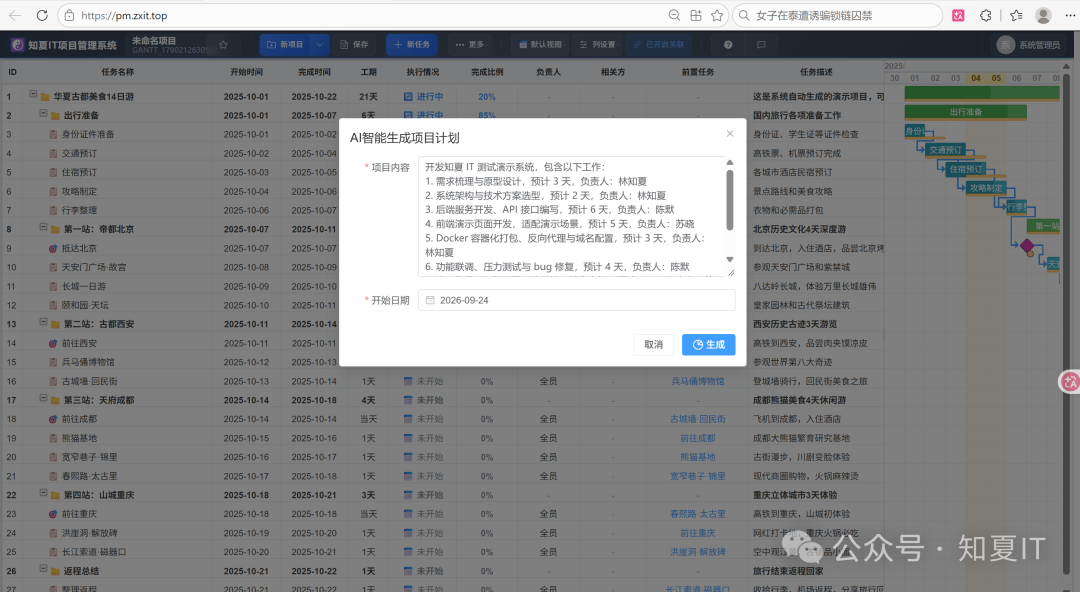
Task: Click the 保存 toolbar button
Action: 354,45
